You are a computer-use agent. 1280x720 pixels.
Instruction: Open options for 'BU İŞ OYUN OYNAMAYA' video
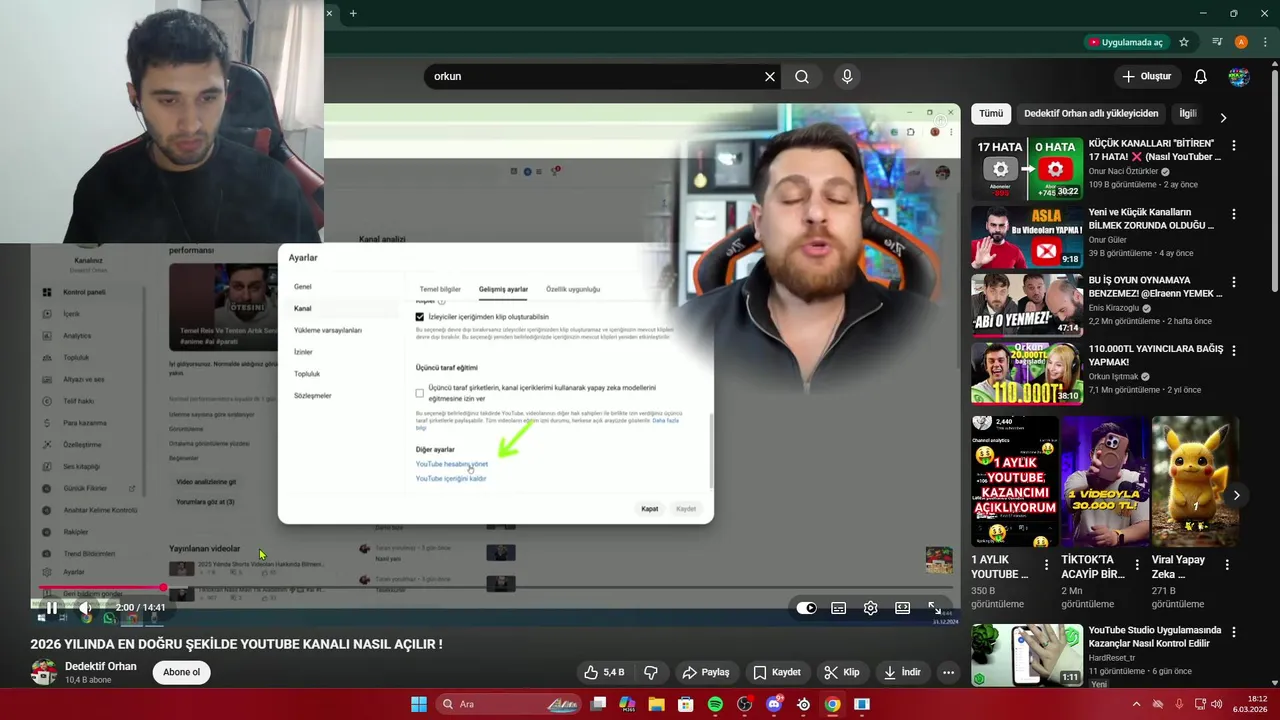(1233, 282)
